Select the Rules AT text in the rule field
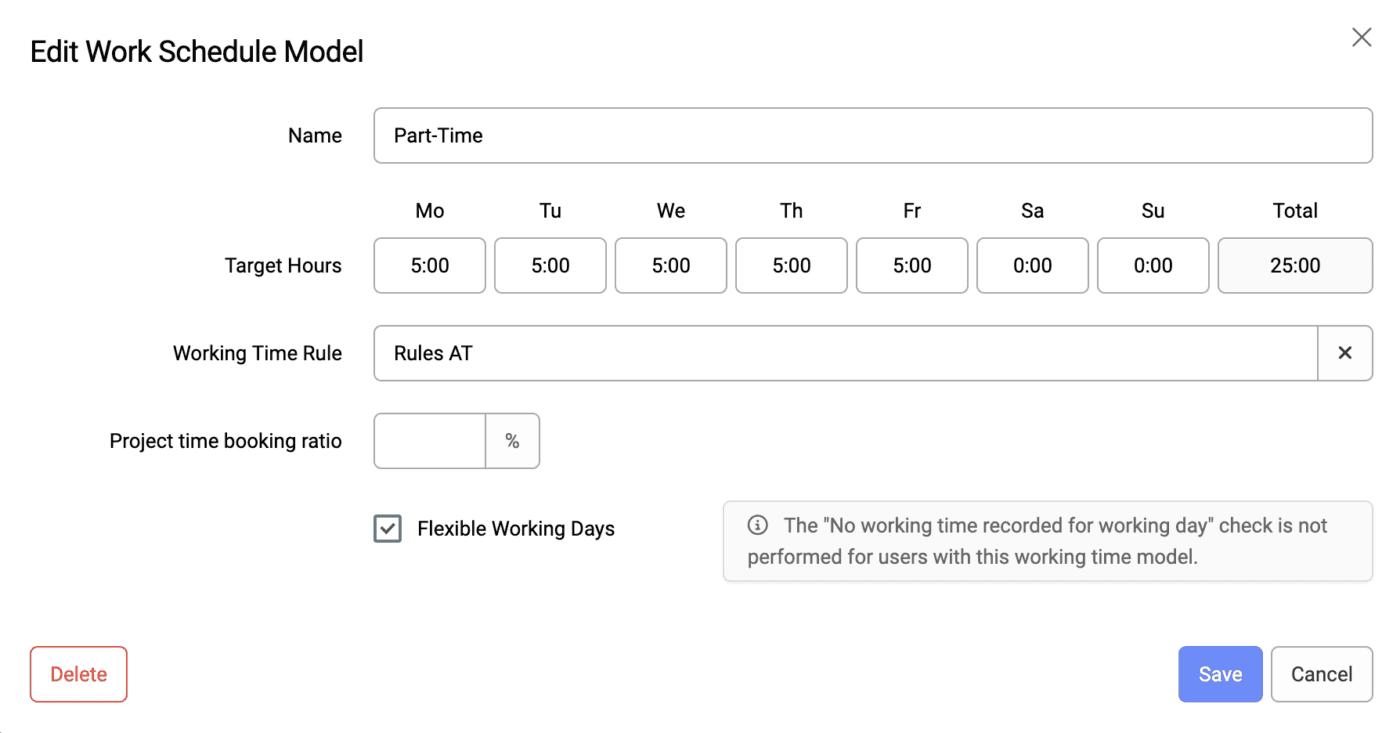Viewport: 1400px width, 733px height. pyautogui.click(x=432, y=353)
